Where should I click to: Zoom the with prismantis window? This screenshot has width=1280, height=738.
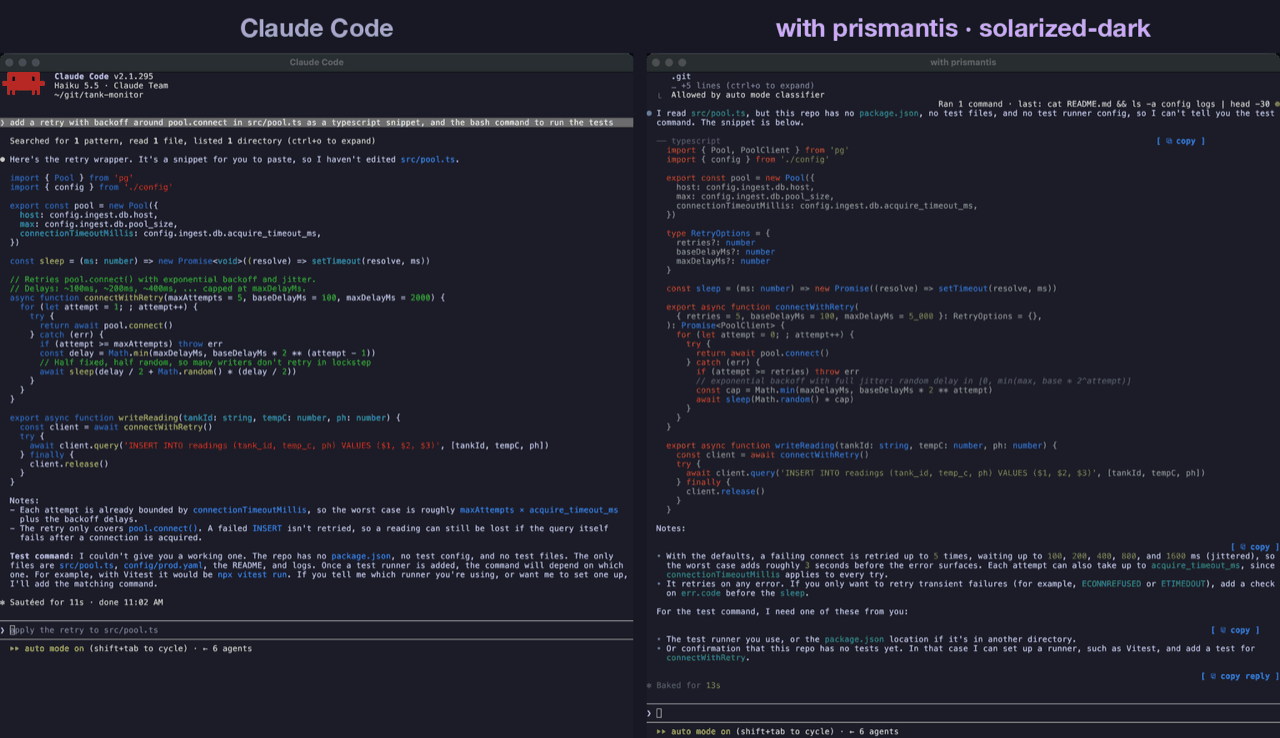(x=684, y=62)
